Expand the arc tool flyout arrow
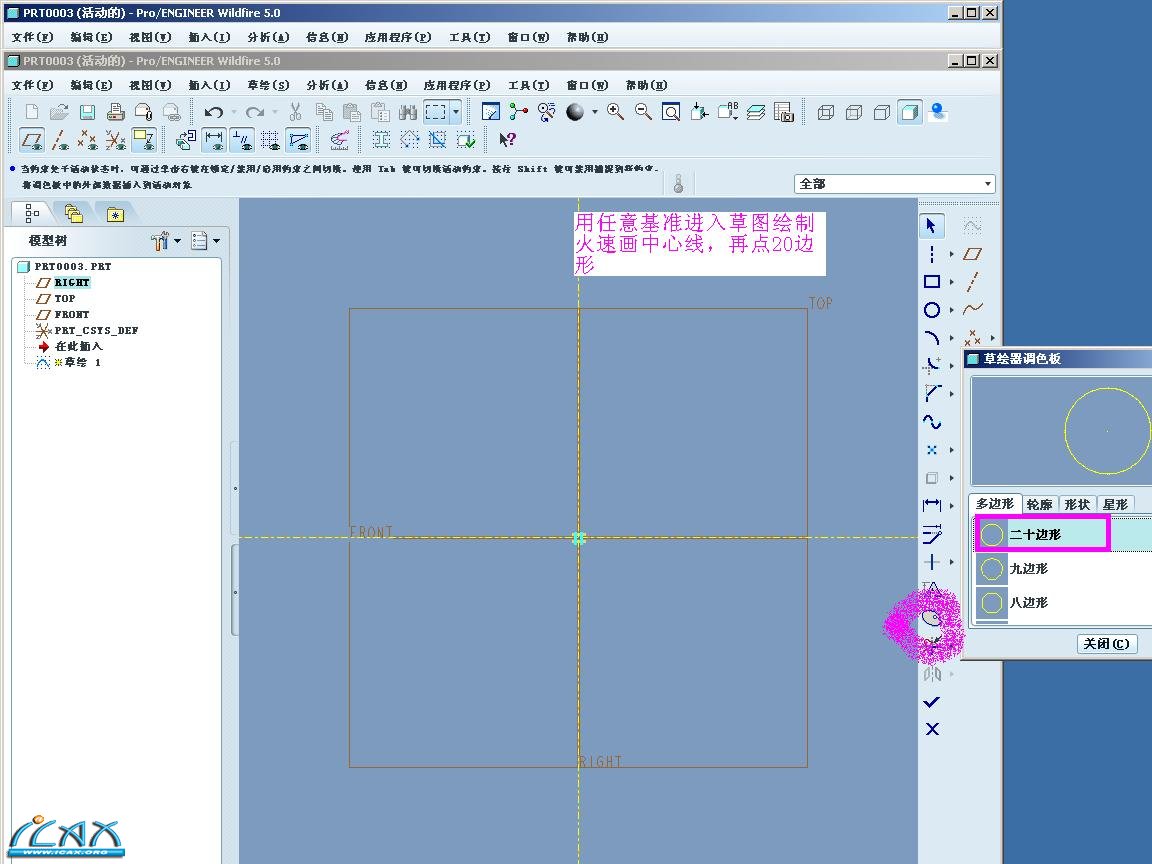Image resolution: width=1152 pixels, height=864 pixels. [x=951, y=338]
